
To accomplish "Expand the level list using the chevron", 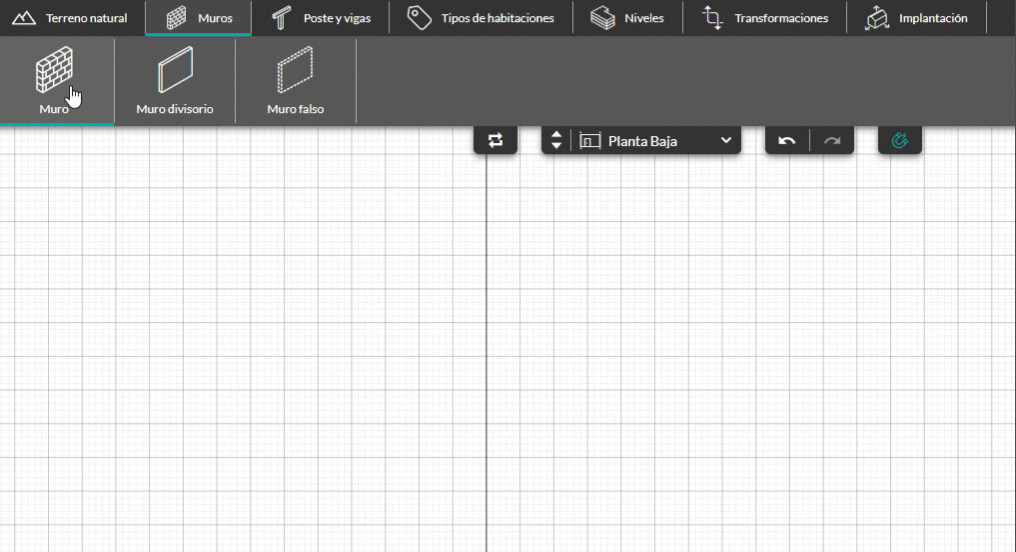I will point(726,141).
